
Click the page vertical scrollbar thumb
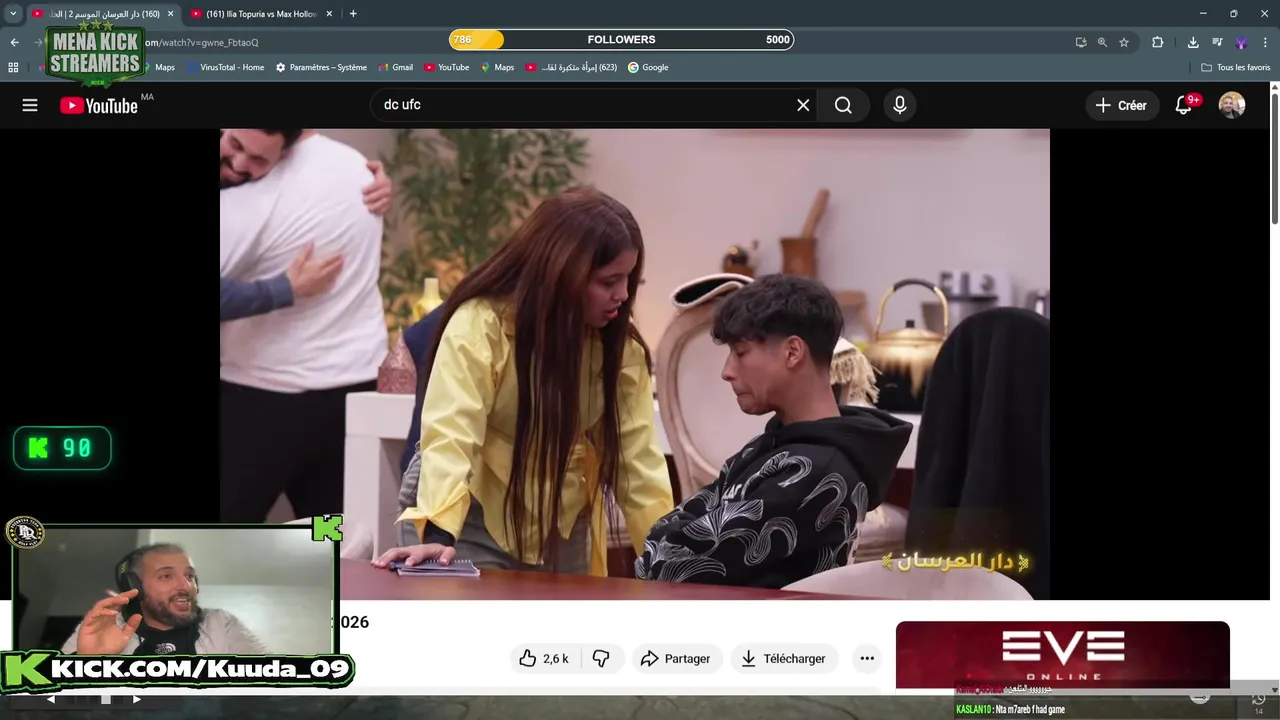click(x=1274, y=160)
